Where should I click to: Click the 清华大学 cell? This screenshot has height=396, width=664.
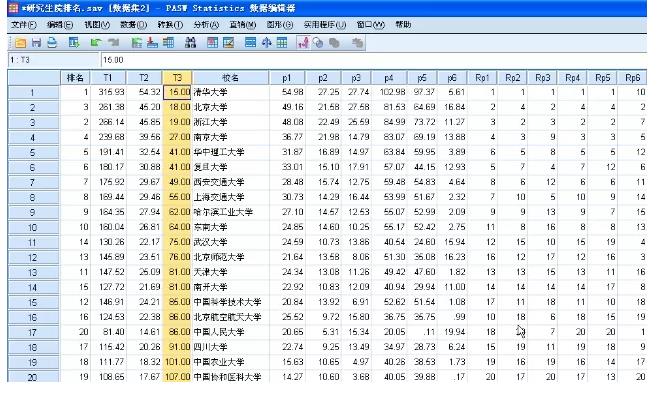point(230,92)
